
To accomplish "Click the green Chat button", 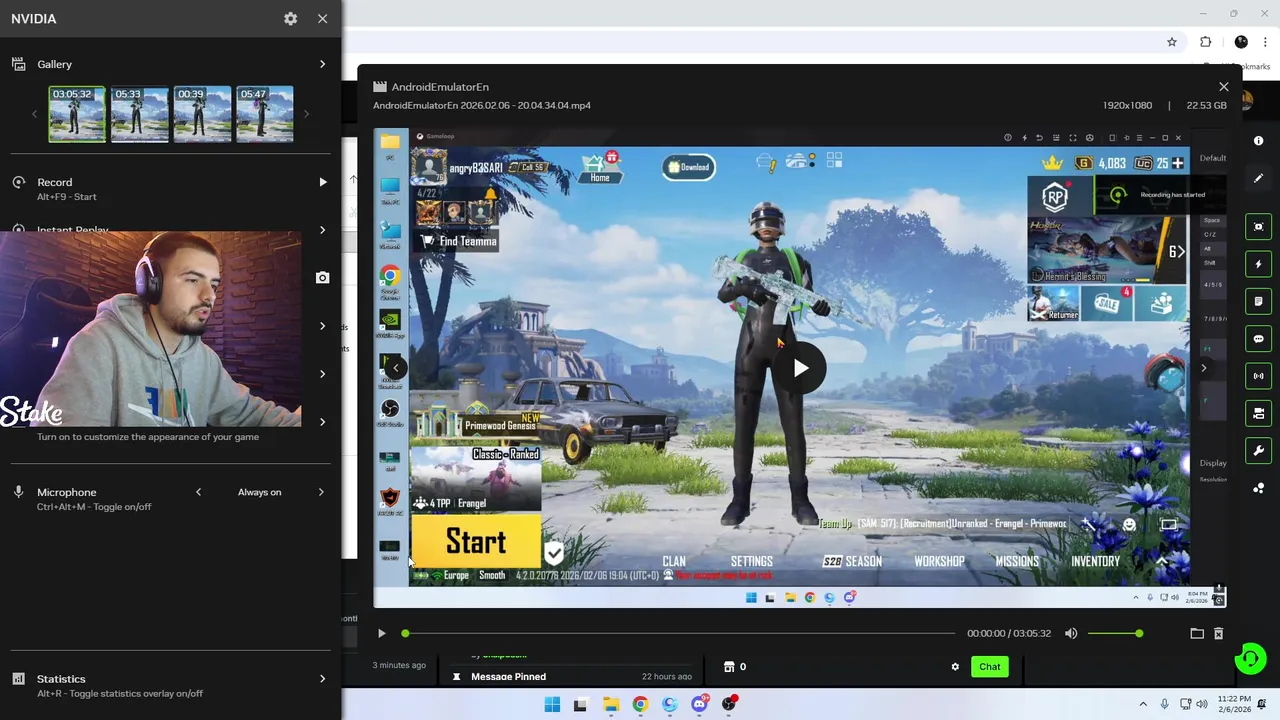I will [989, 667].
